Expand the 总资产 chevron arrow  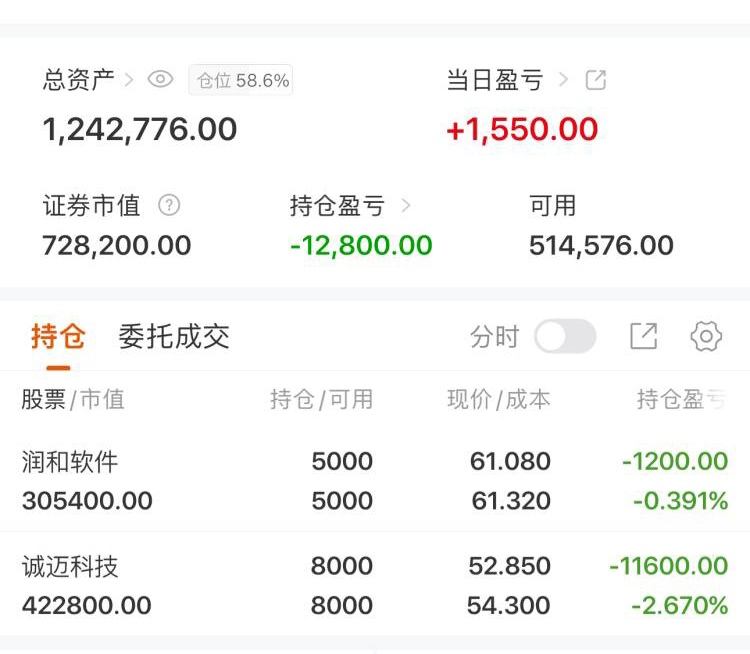click(x=130, y=80)
